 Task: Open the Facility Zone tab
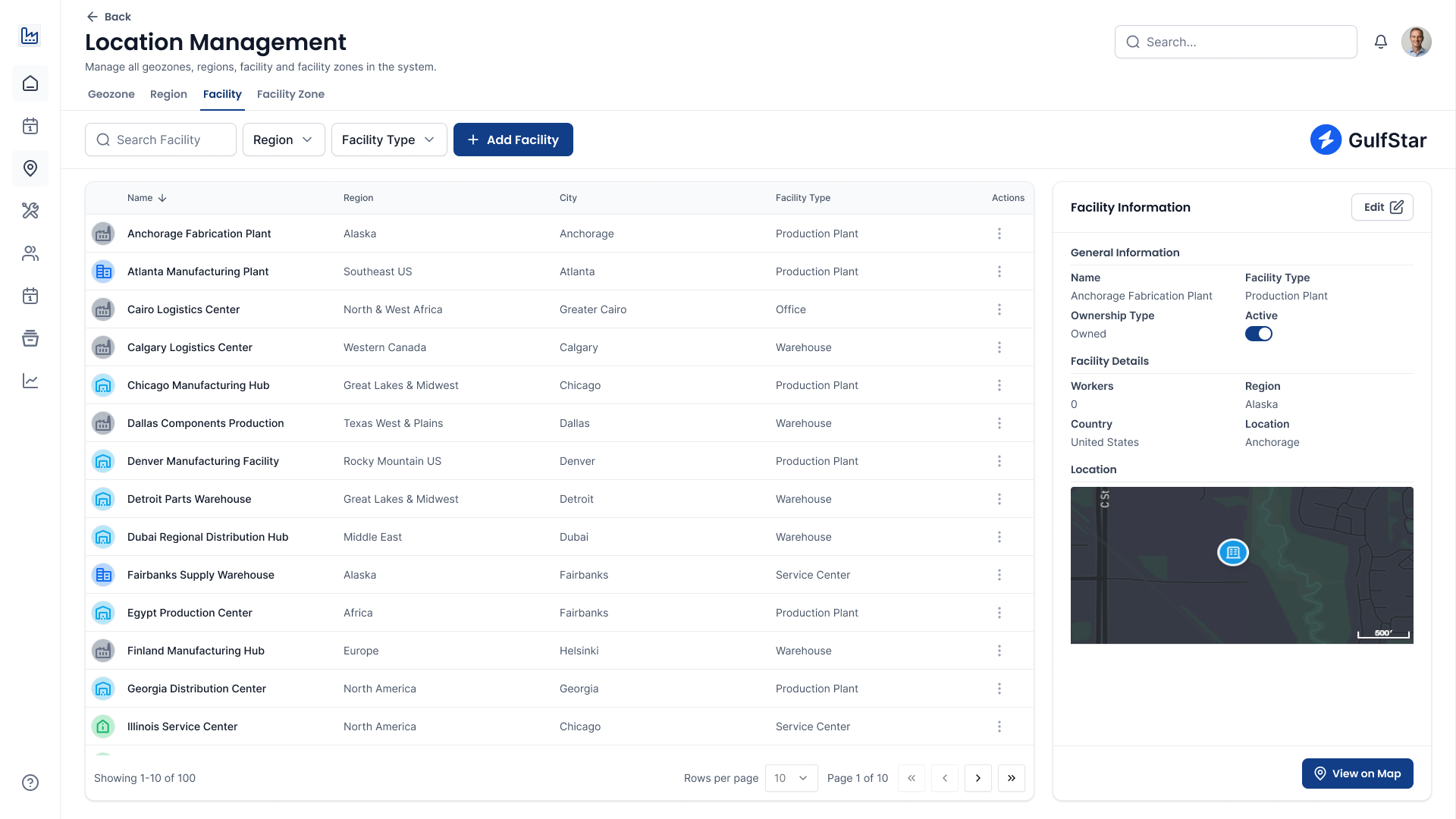pos(290,94)
